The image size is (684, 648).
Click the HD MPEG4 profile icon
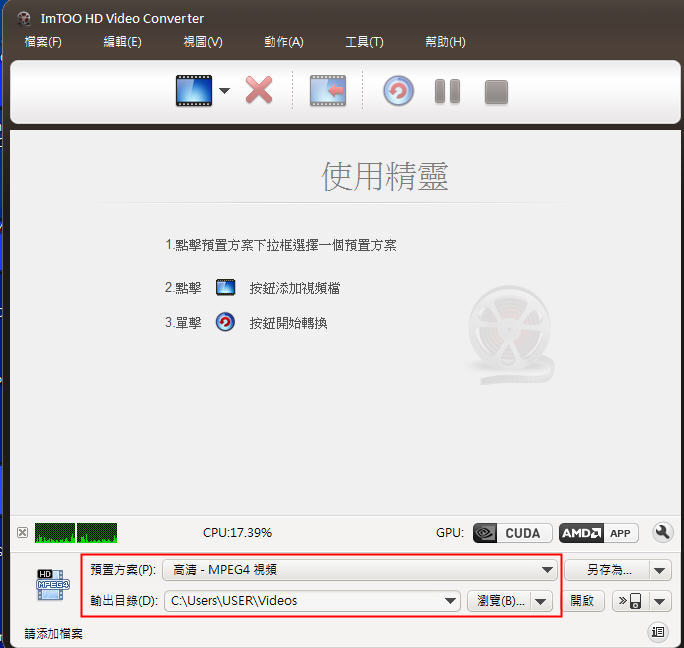(x=52, y=585)
